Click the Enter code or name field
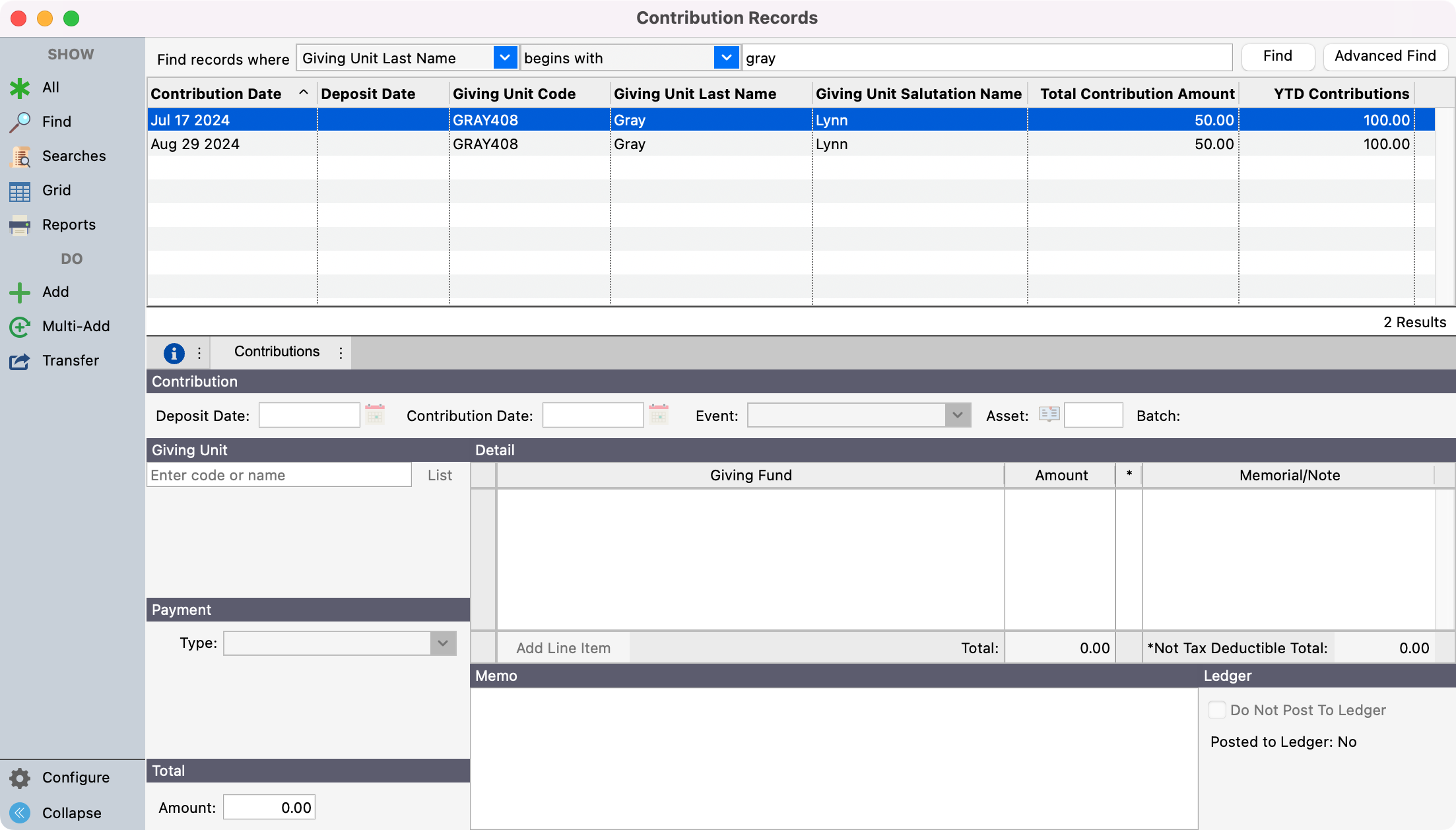Screen dimensions: 1456x830 click(x=279, y=475)
